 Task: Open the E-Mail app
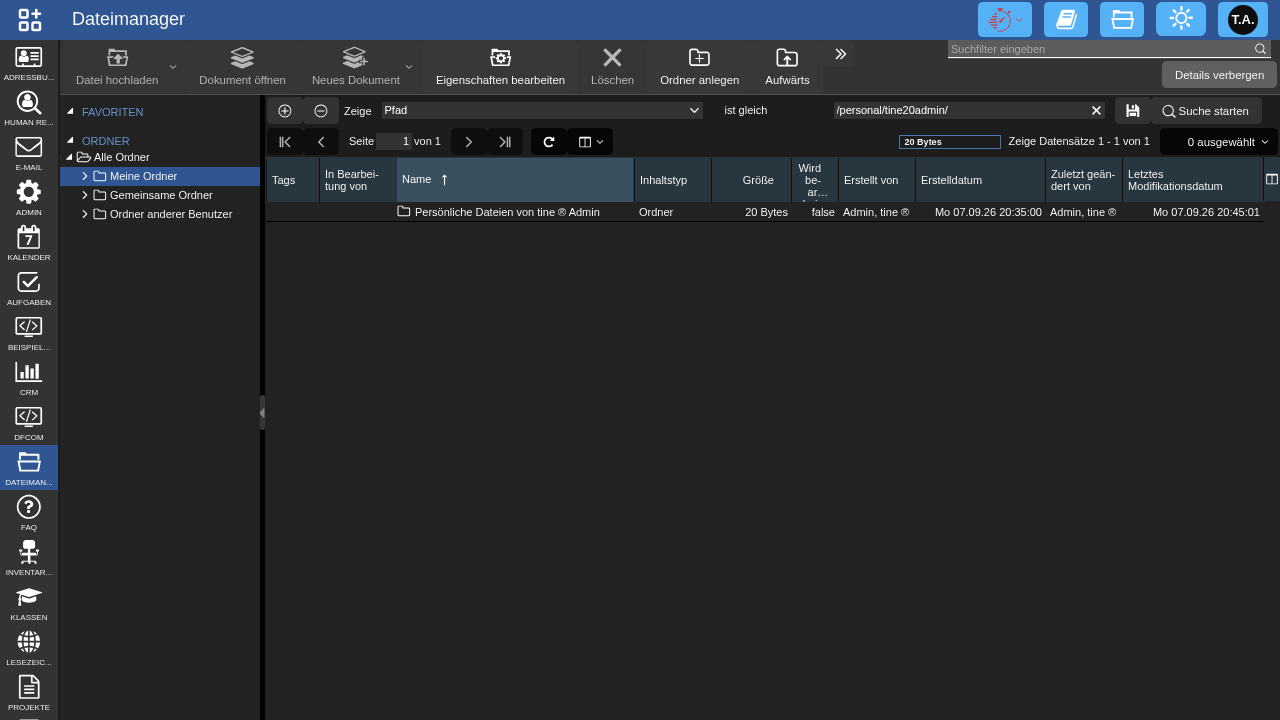click(x=29, y=153)
